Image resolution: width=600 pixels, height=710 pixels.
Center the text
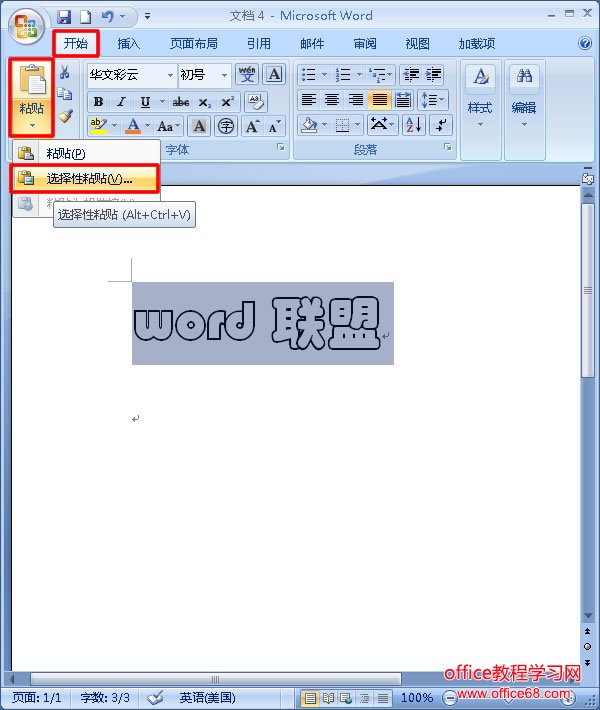tap(332, 100)
